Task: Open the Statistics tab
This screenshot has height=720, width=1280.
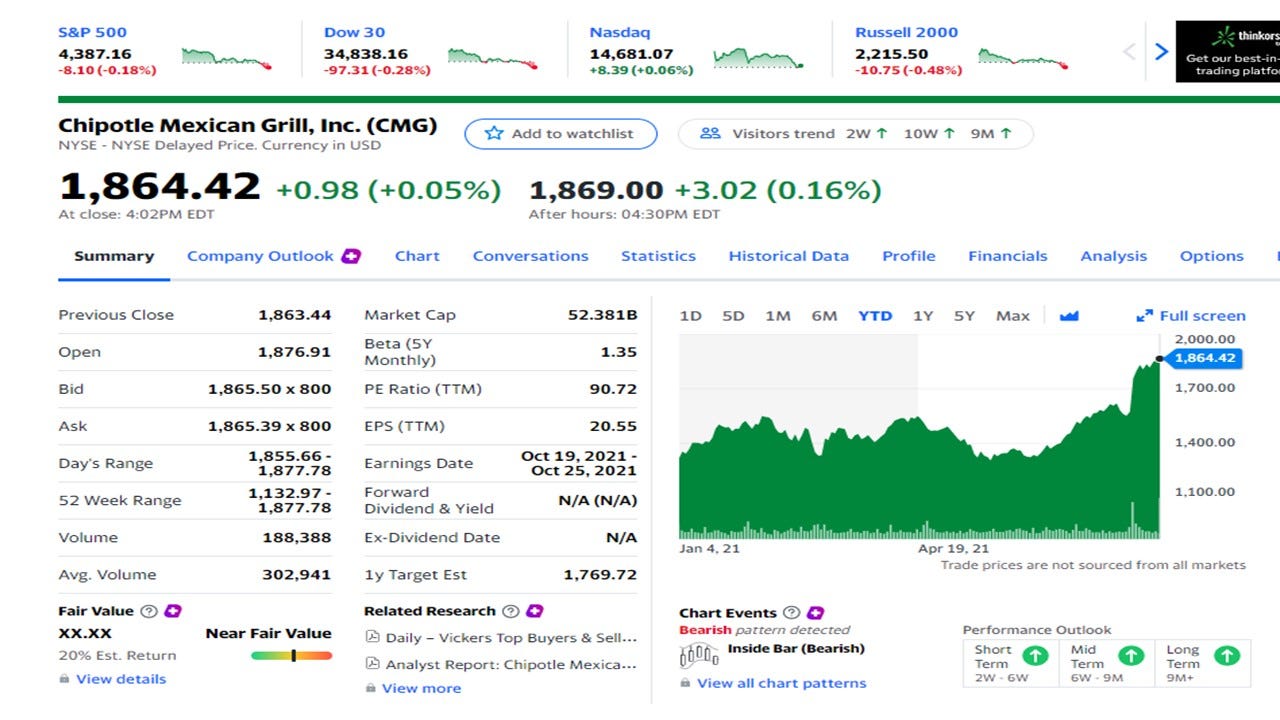Action: tap(658, 256)
